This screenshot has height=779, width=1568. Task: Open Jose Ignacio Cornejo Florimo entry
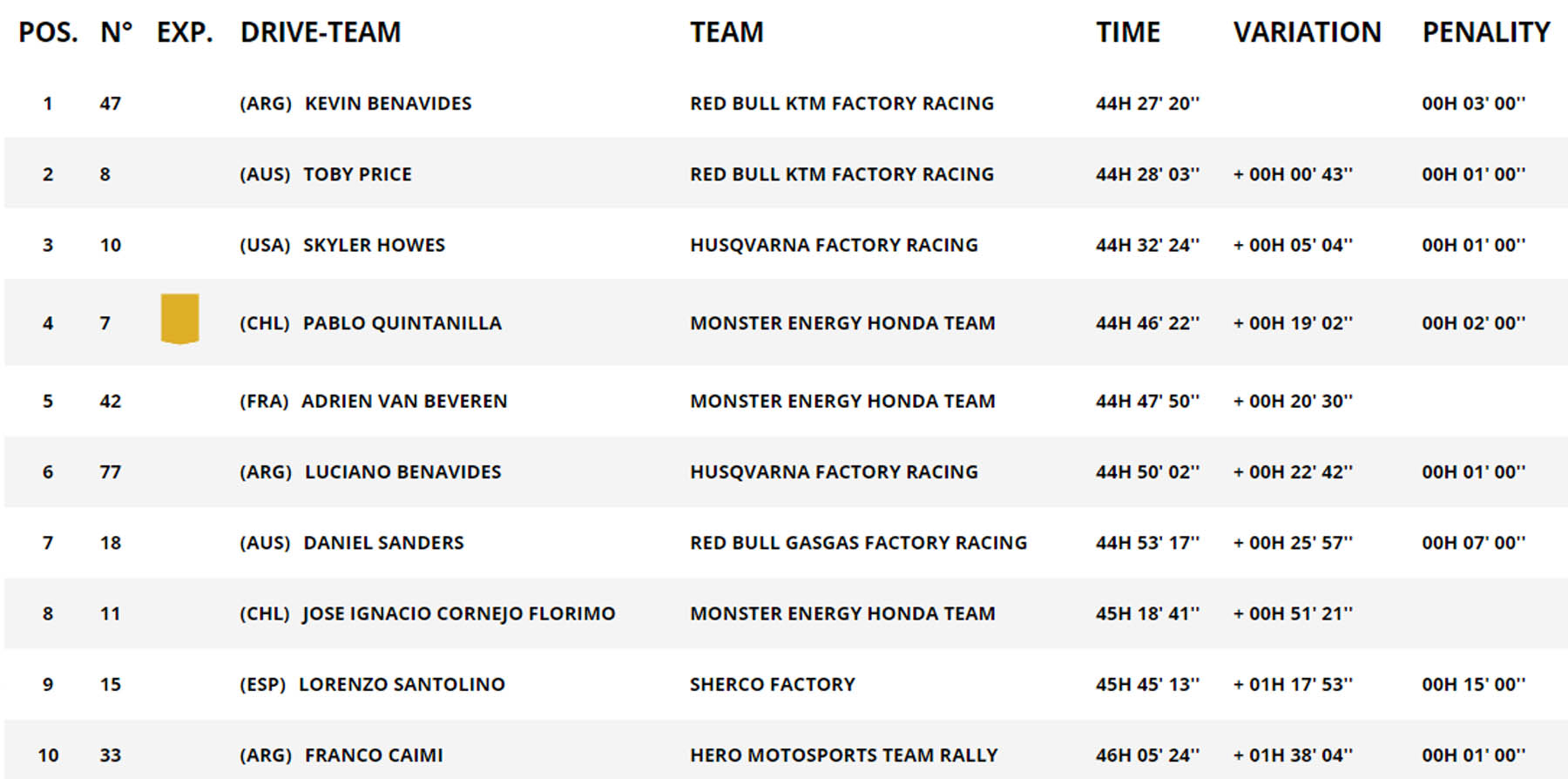pyautogui.click(x=458, y=613)
